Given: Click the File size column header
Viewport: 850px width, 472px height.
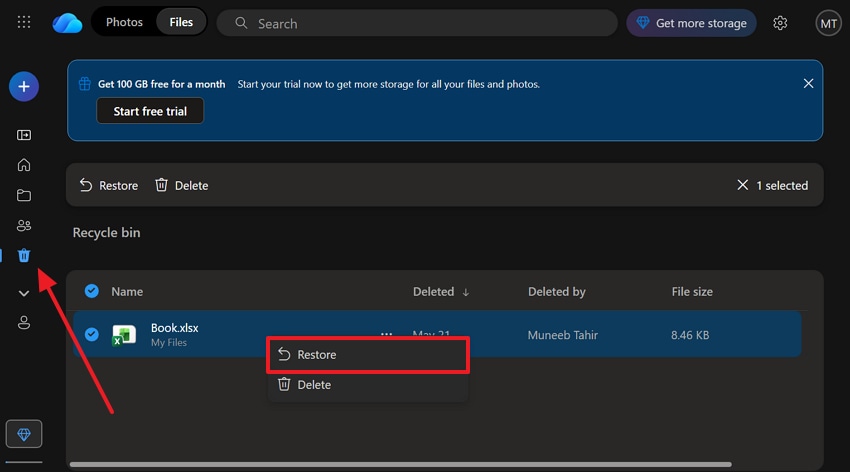Looking at the screenshot, I should point(692,292).
